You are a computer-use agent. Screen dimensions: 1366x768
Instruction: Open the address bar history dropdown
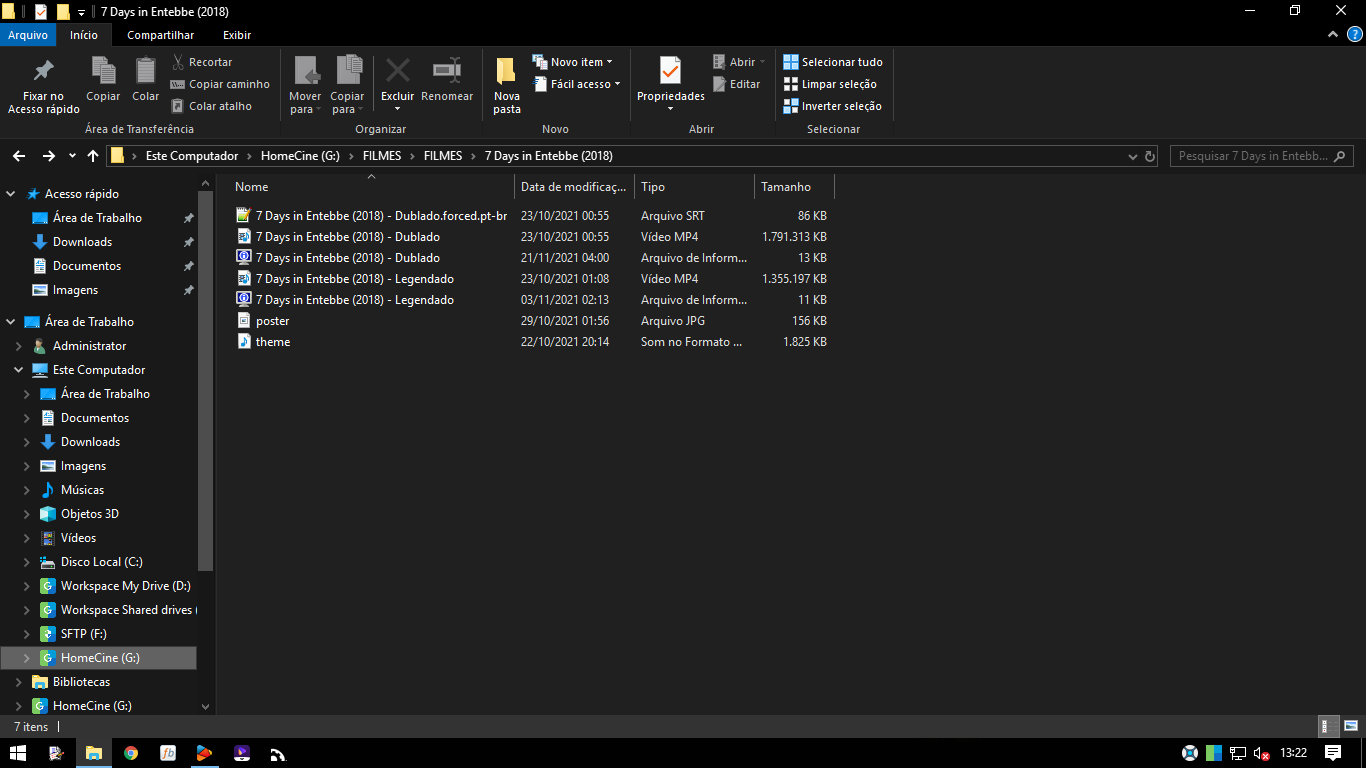click(1132, 156)
